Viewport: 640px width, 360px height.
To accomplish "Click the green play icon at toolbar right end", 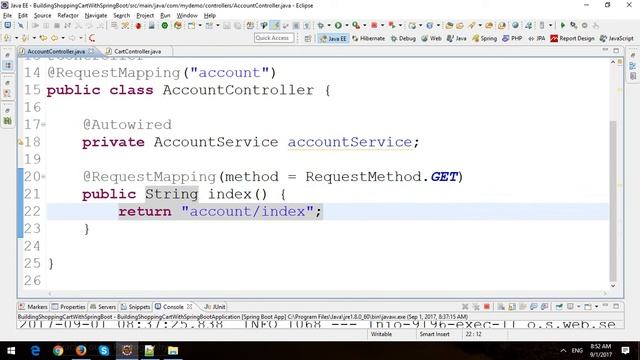I will 563,25.
